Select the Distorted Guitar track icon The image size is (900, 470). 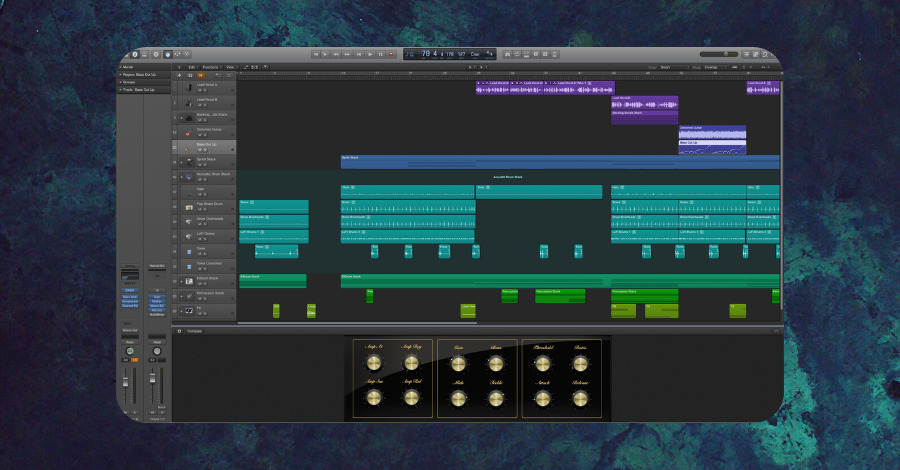(188, 132)
